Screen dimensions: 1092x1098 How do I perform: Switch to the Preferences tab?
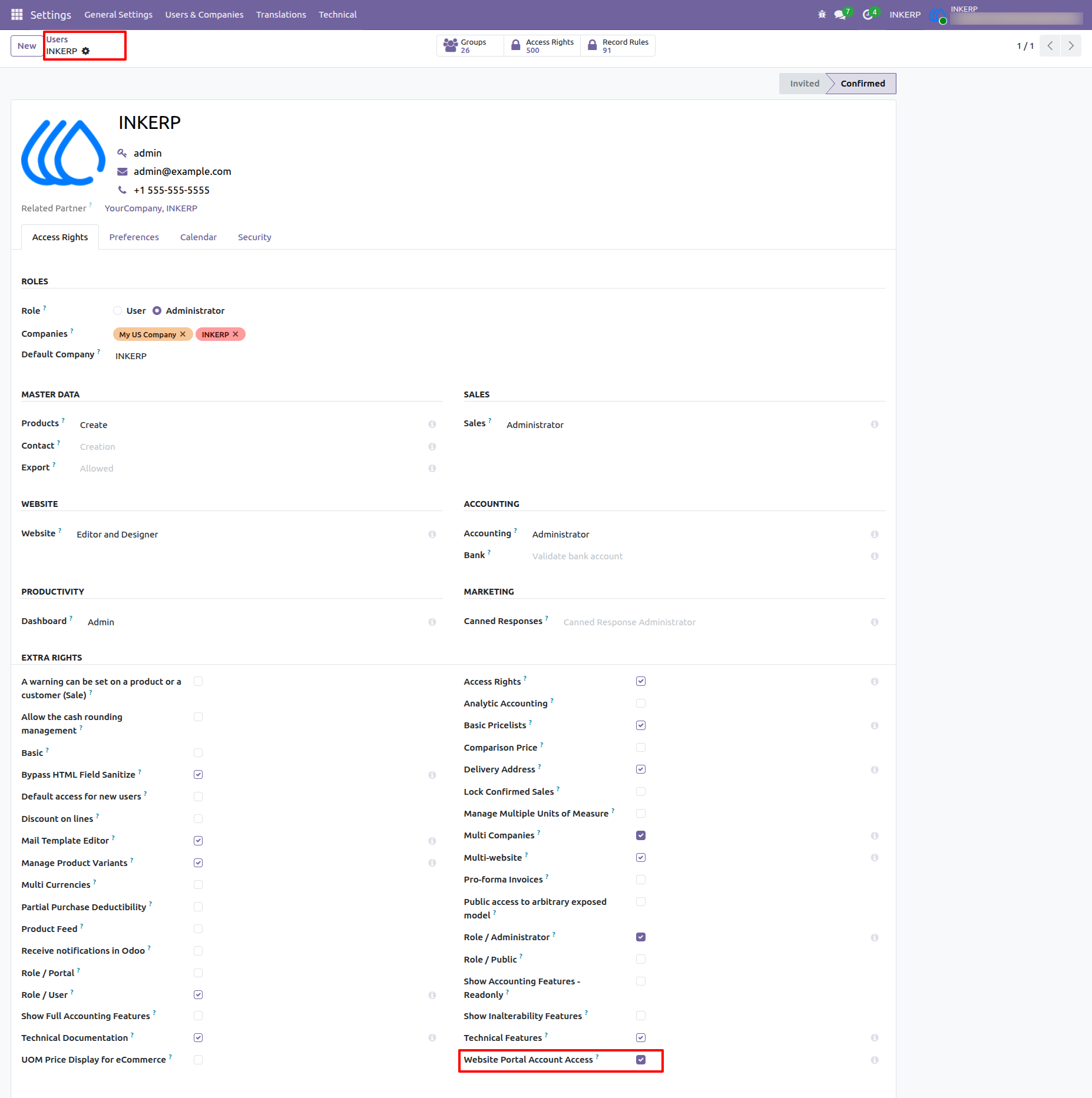tap(134, 237)
